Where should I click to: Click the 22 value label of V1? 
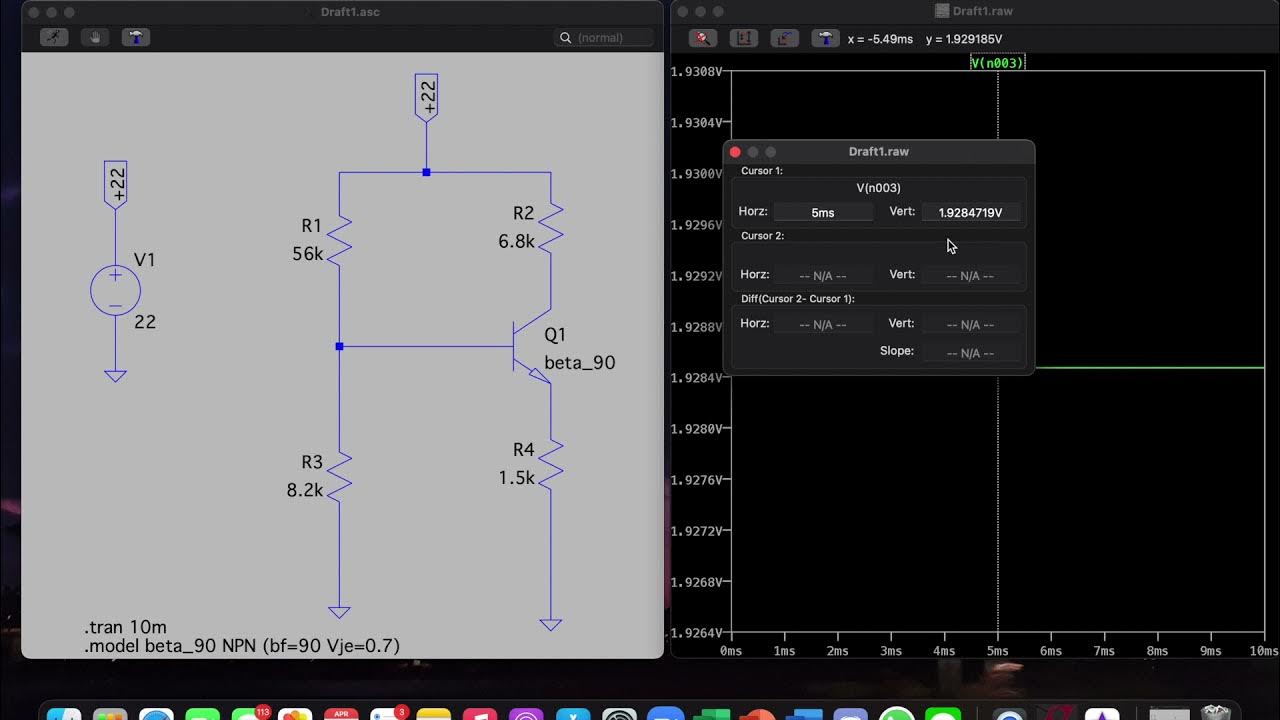click(145, 322)
